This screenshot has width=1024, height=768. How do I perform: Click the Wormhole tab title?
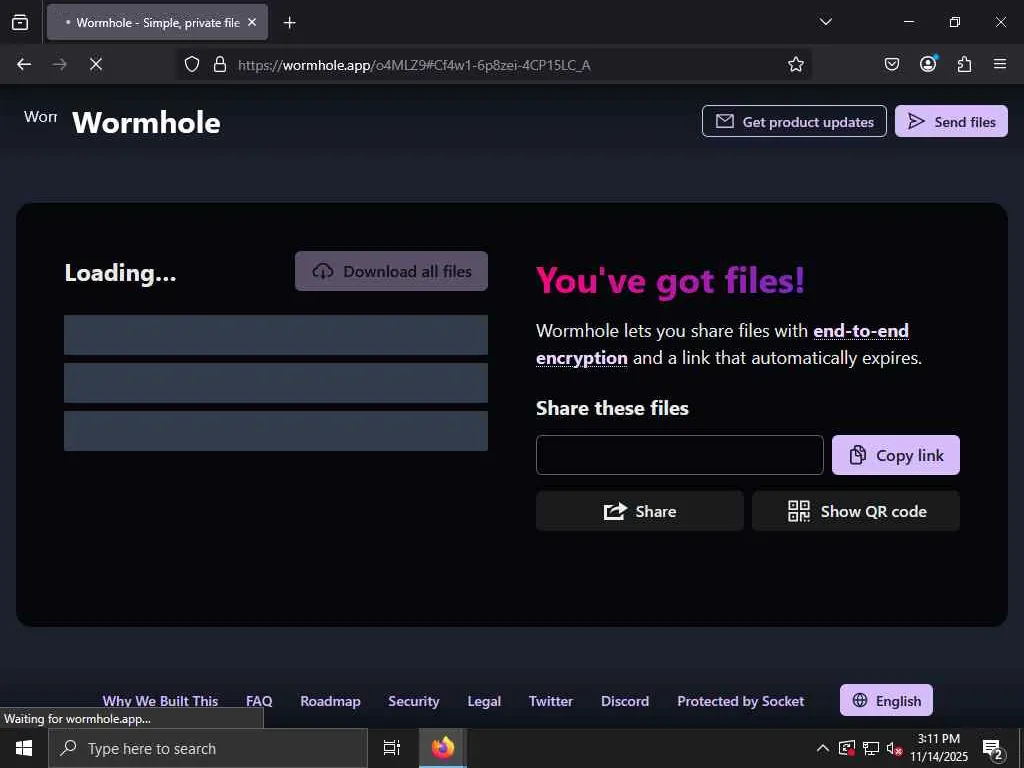point(158,22)
